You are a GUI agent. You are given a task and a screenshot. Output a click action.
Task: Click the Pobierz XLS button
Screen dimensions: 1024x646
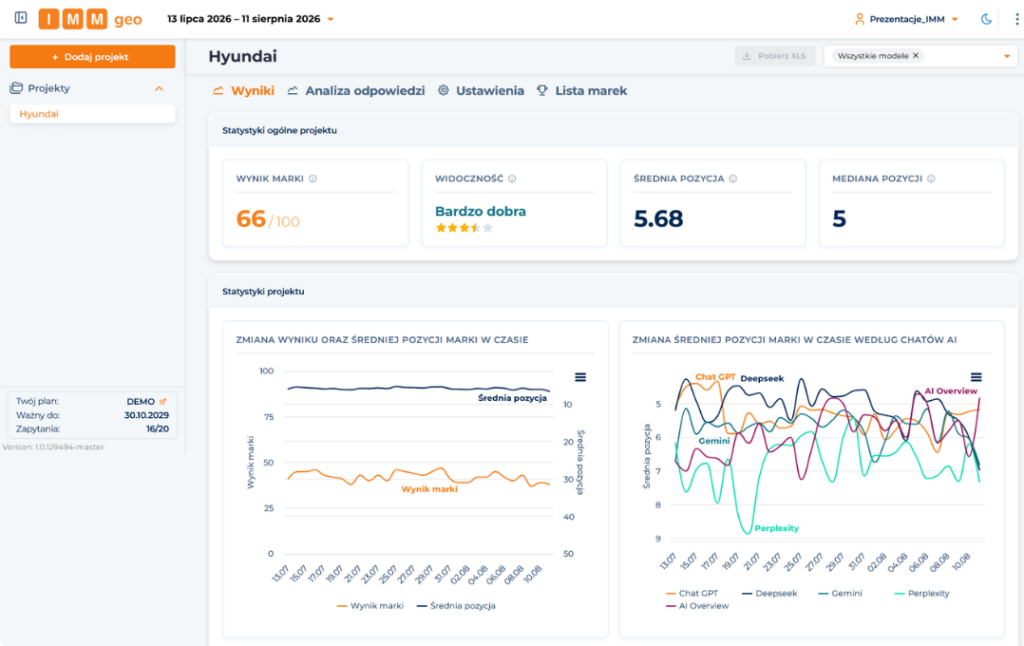point(775,56)
